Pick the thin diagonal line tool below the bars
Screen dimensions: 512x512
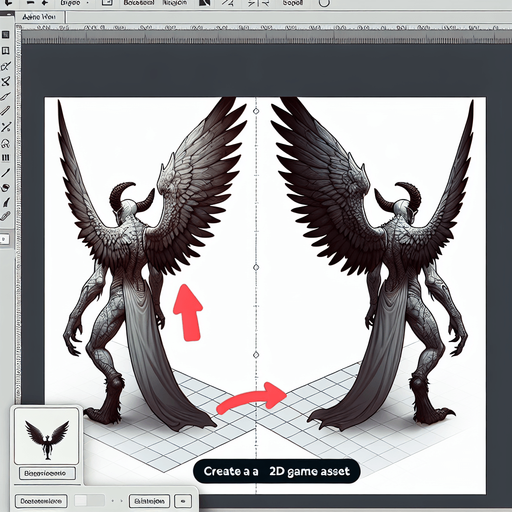point(6,172)
